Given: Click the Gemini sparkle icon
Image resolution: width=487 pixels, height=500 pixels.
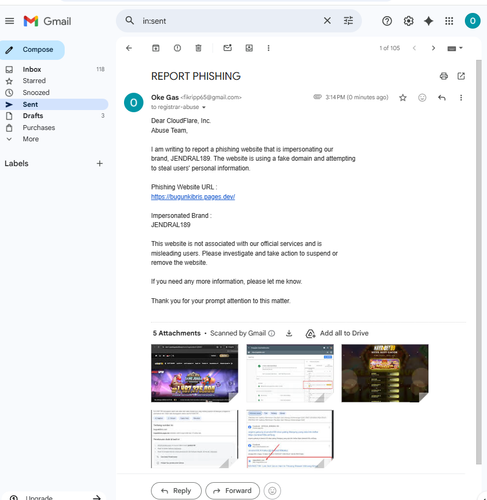Looking at the screenshot, I should click(x=428, y=21).
